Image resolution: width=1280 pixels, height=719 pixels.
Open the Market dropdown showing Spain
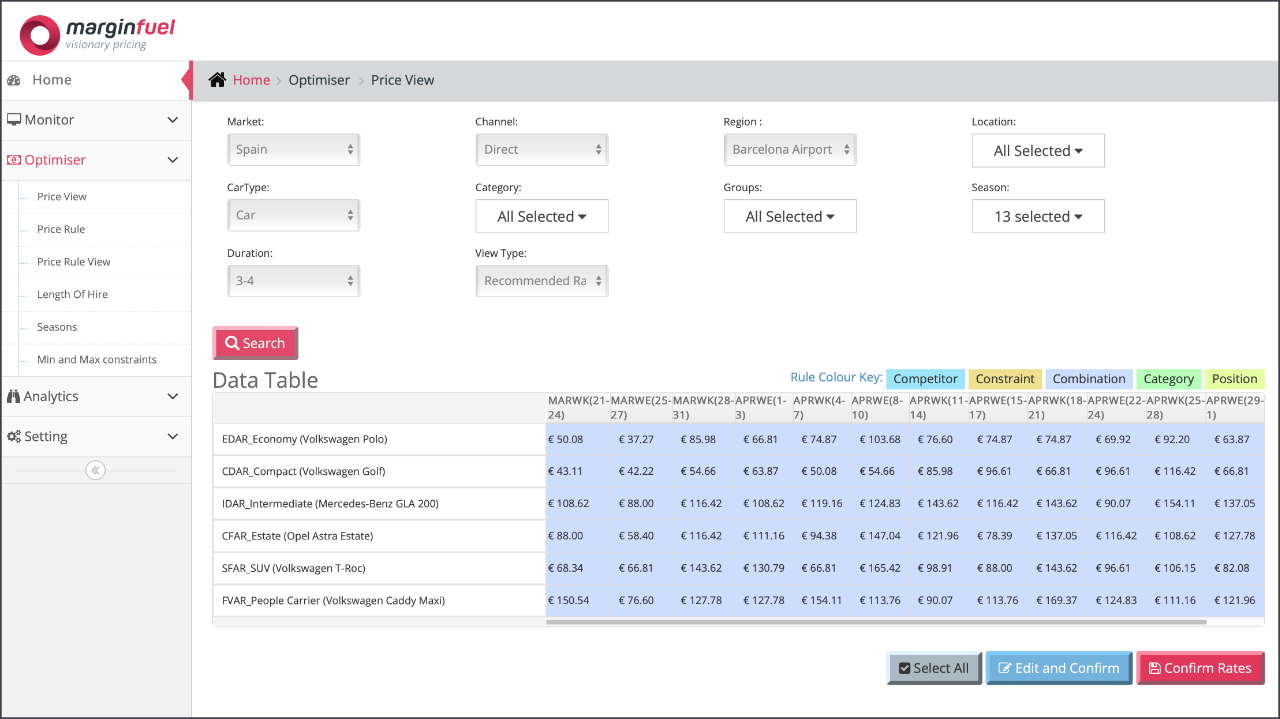pyautogui.click(x=293, y=149)
